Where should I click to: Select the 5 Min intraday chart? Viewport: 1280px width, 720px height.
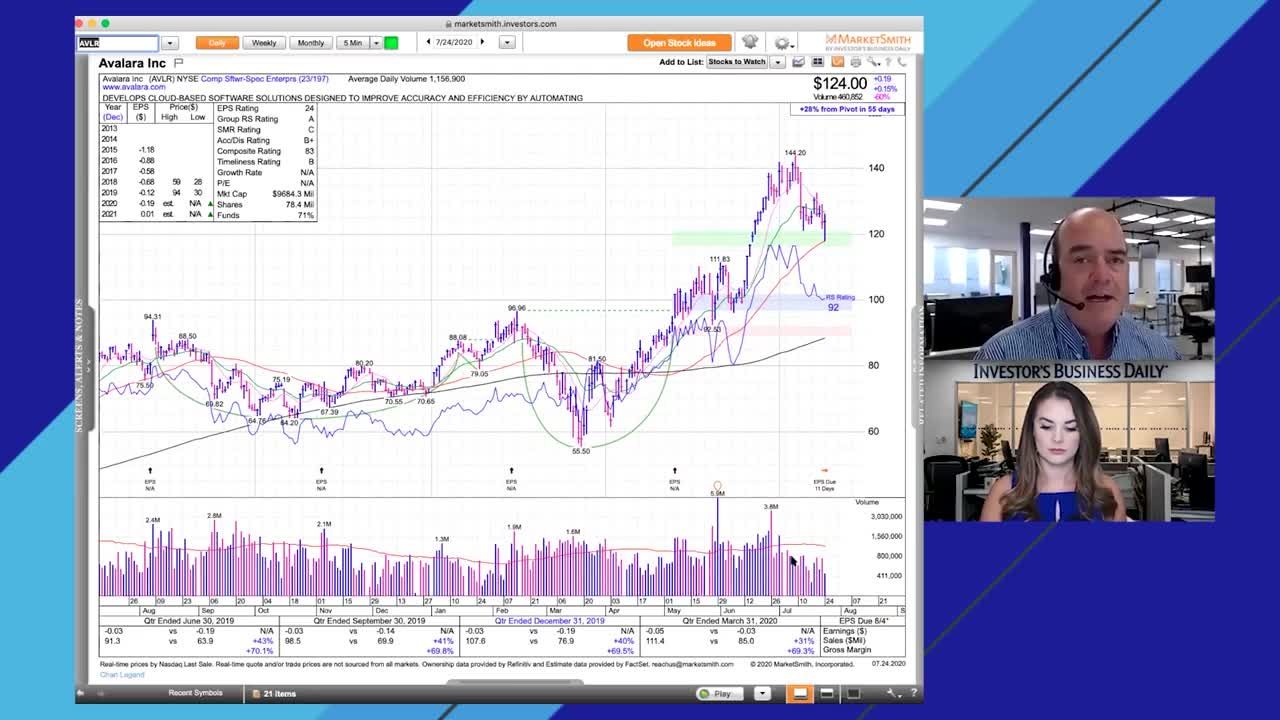(353, 43)
